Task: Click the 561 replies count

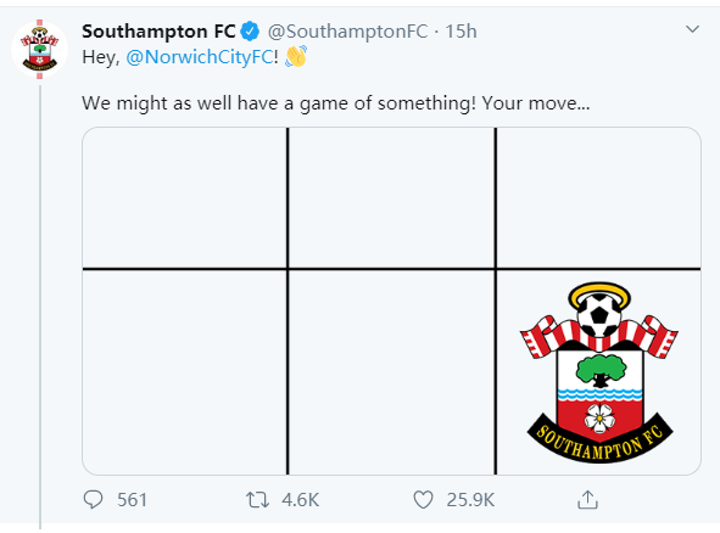Action: tap(132, 500)
